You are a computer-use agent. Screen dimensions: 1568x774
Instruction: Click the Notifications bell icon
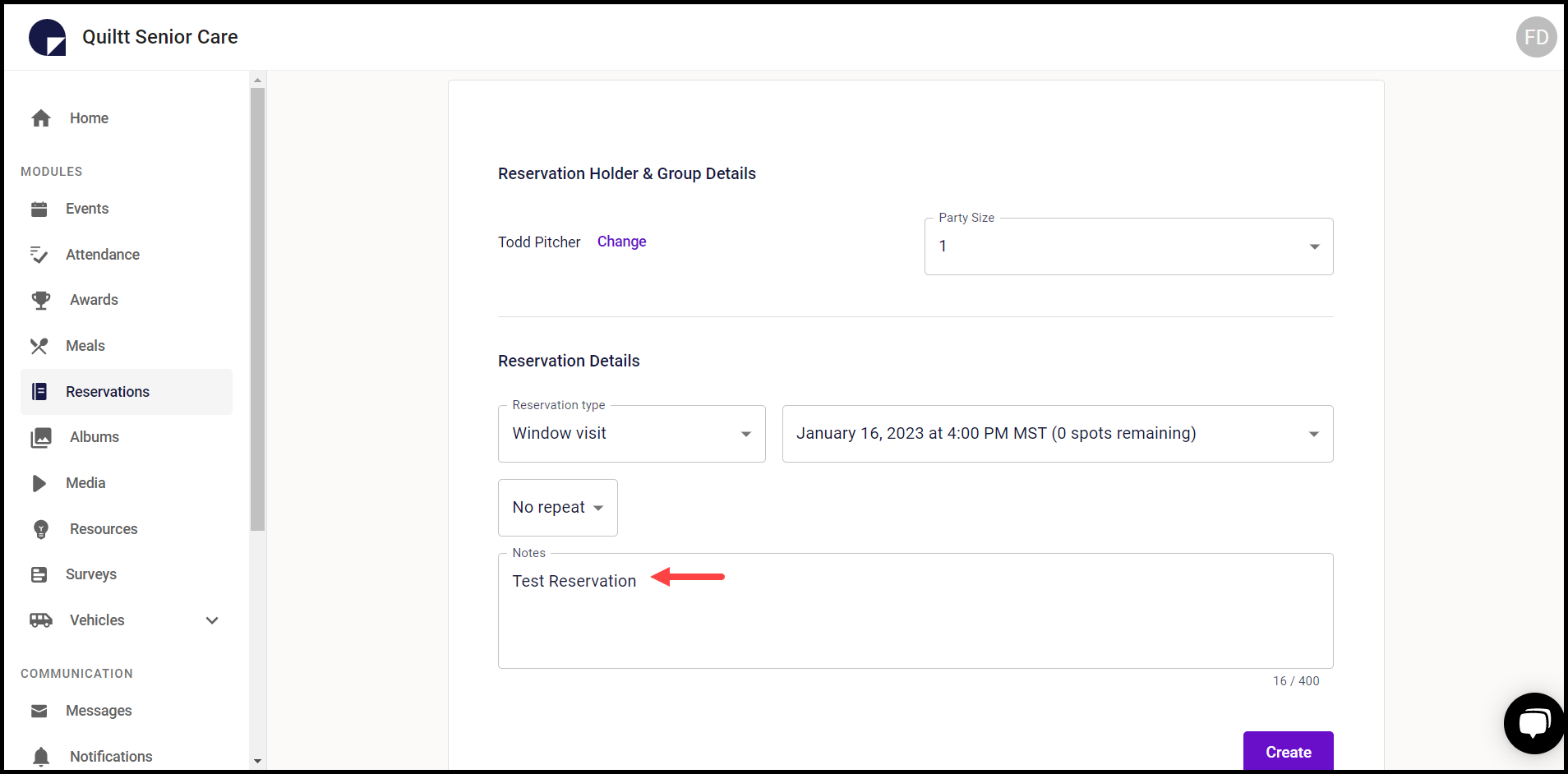(x=41, y=756)
